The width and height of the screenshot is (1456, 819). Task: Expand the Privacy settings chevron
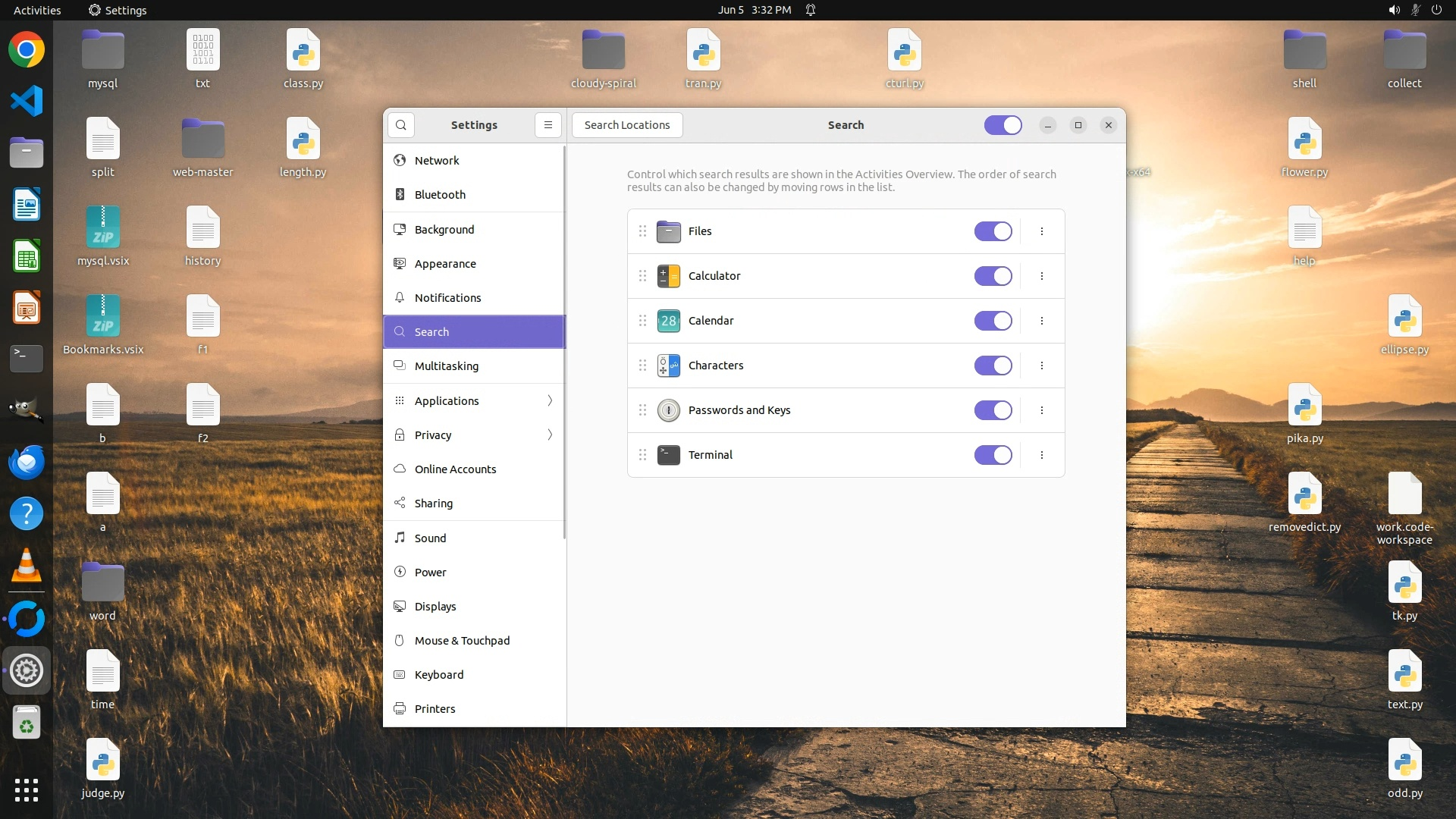pos(550,435)
